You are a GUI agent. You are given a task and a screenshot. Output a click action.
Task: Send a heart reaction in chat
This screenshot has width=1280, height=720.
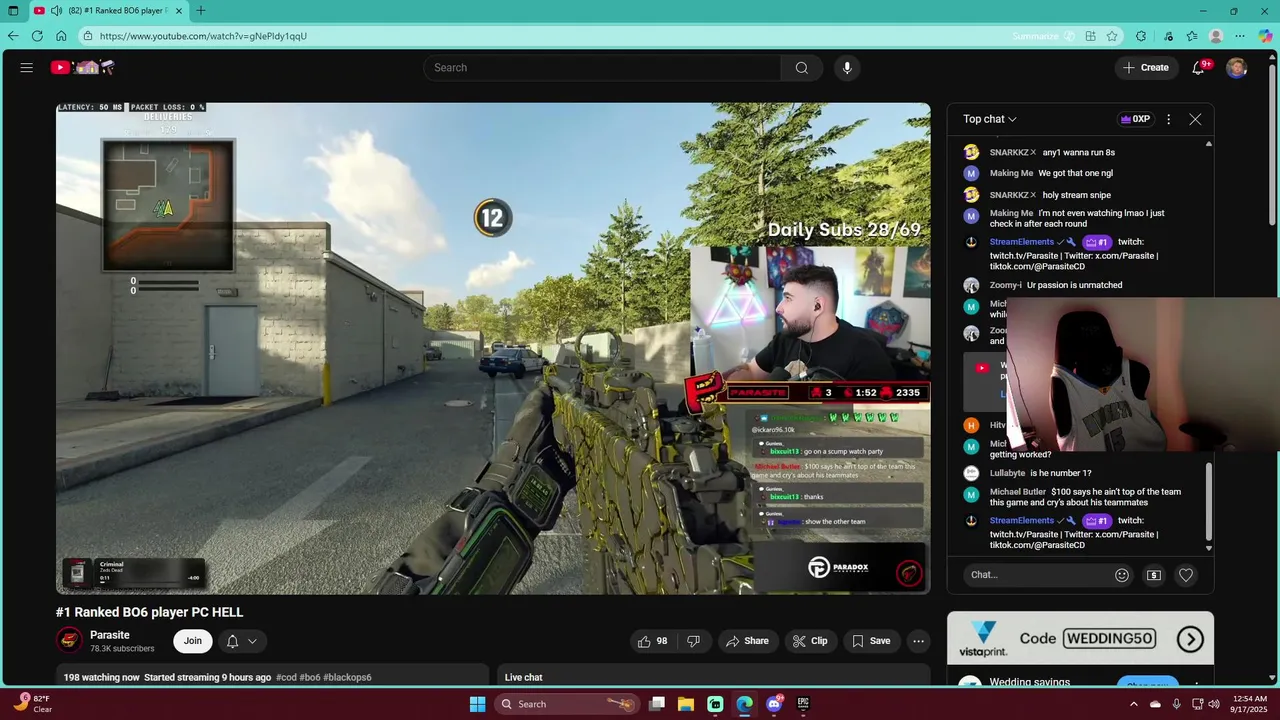(1186, 575)
